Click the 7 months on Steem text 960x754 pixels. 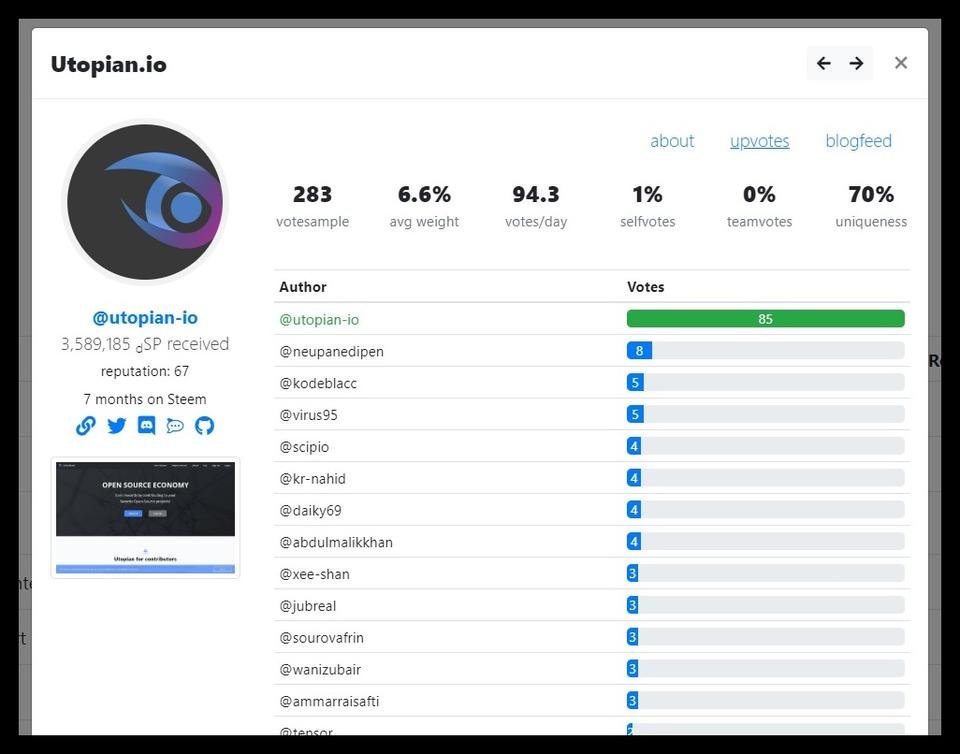pyautogui.click(x=145, y=399)
